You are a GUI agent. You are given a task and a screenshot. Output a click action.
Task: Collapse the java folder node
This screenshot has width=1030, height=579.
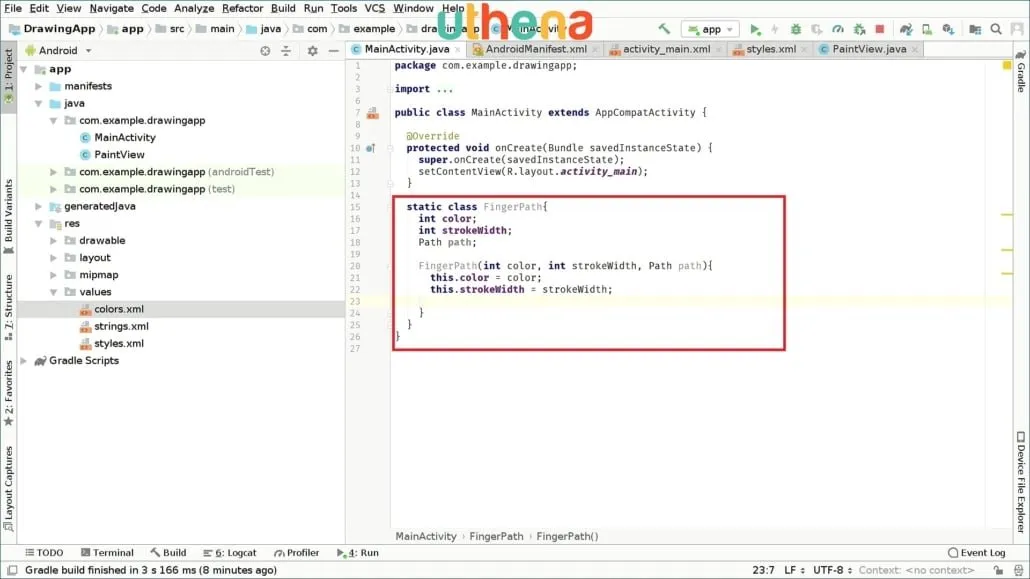pyautogui.click(x=39, y=103)
